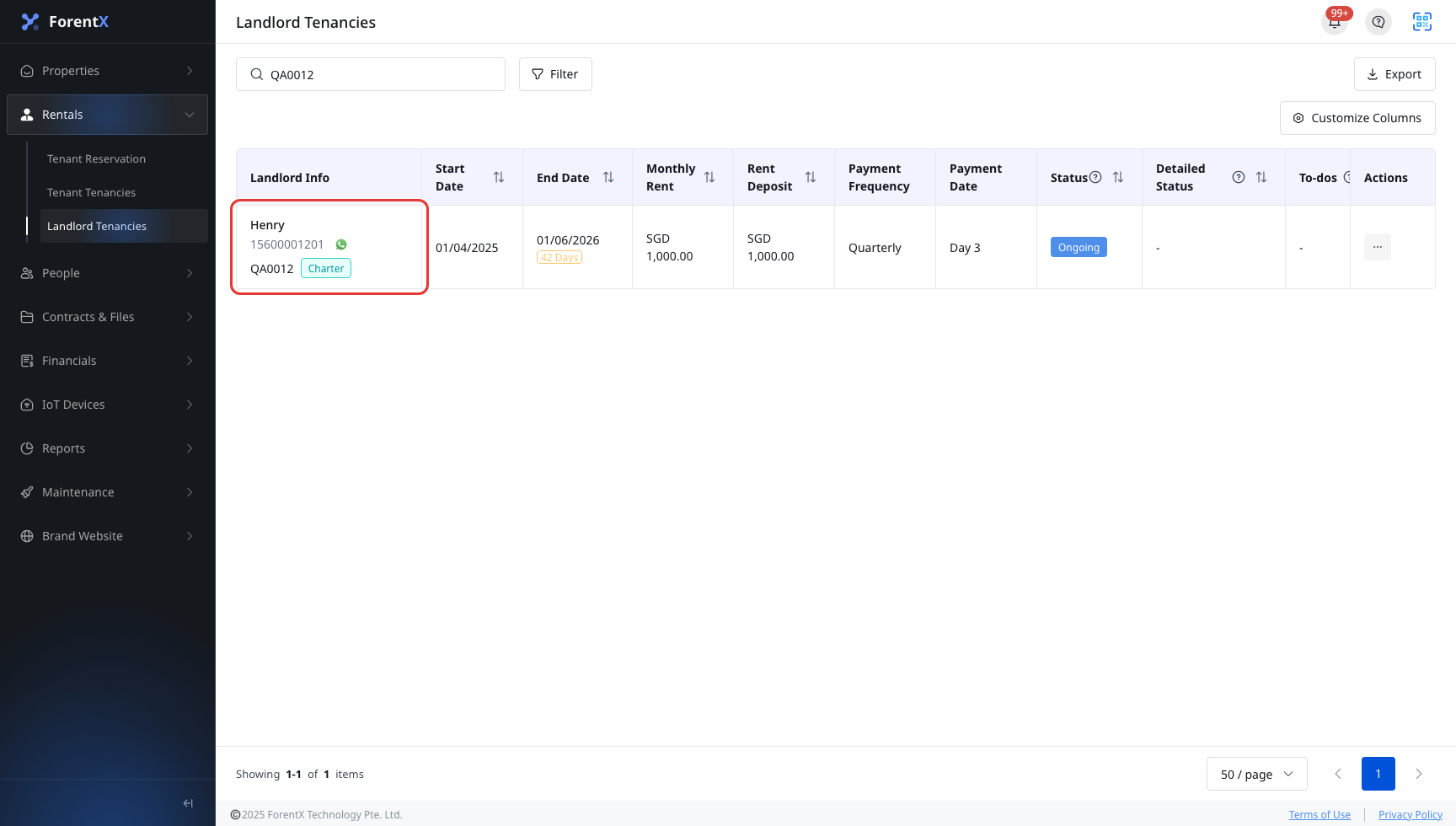Image resolution: width=1456 pixels, height=826 pixels.
Task: Click the Export button
Action: pos(1394,74)
